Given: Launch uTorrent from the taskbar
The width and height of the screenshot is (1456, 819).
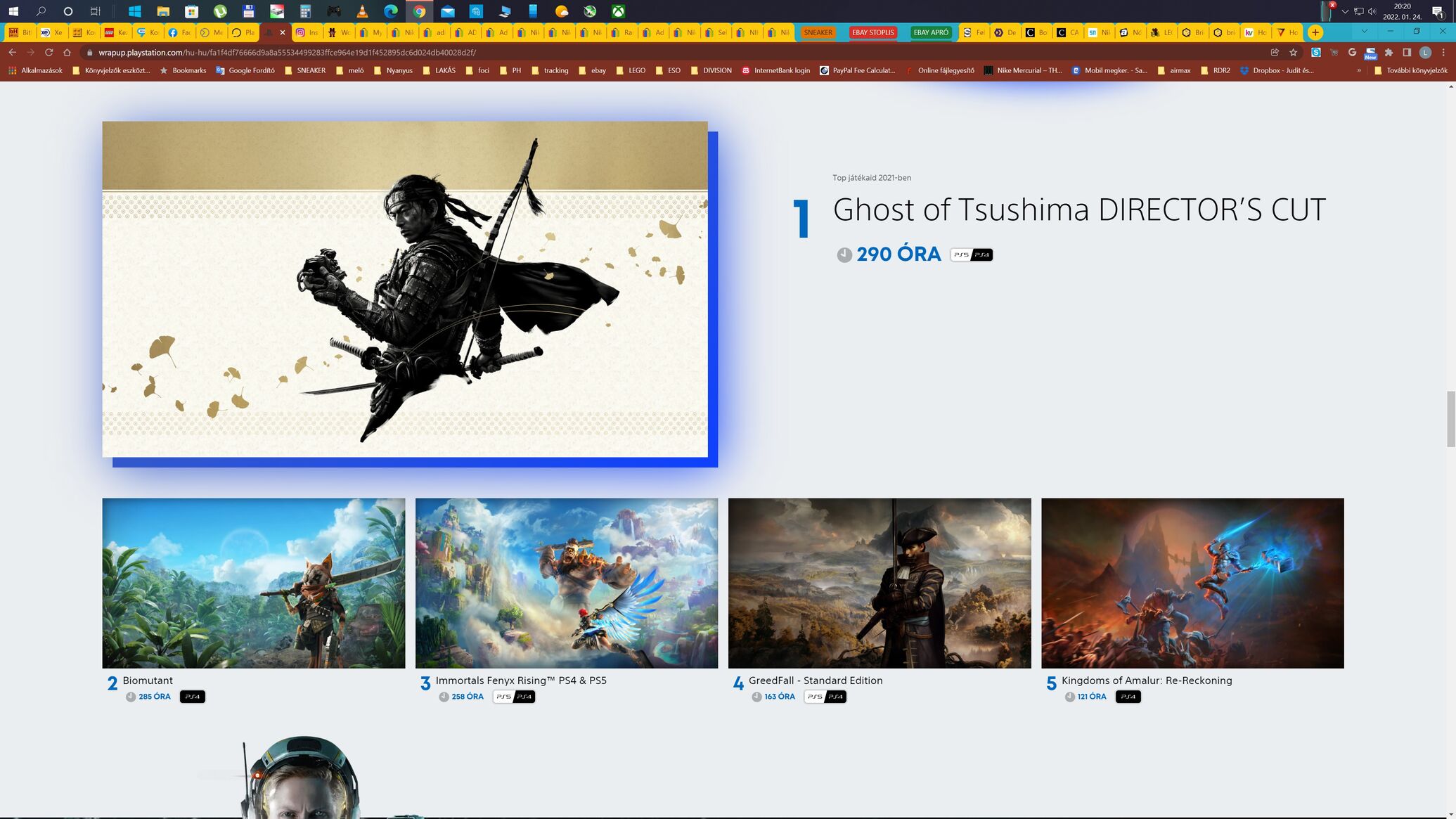Looking at the screenshot, I should coord(220,11).
